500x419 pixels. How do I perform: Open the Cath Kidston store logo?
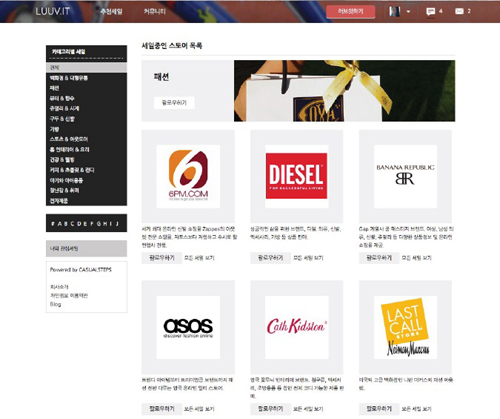[296, 327]
